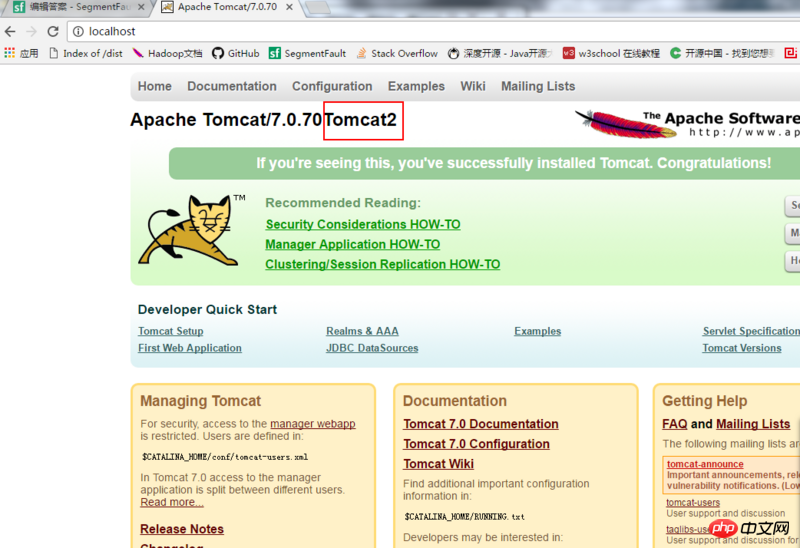The width and height of the screenshot is (800, 548).
Task: Open the w3school bookmark
Action: click(611, 53)
